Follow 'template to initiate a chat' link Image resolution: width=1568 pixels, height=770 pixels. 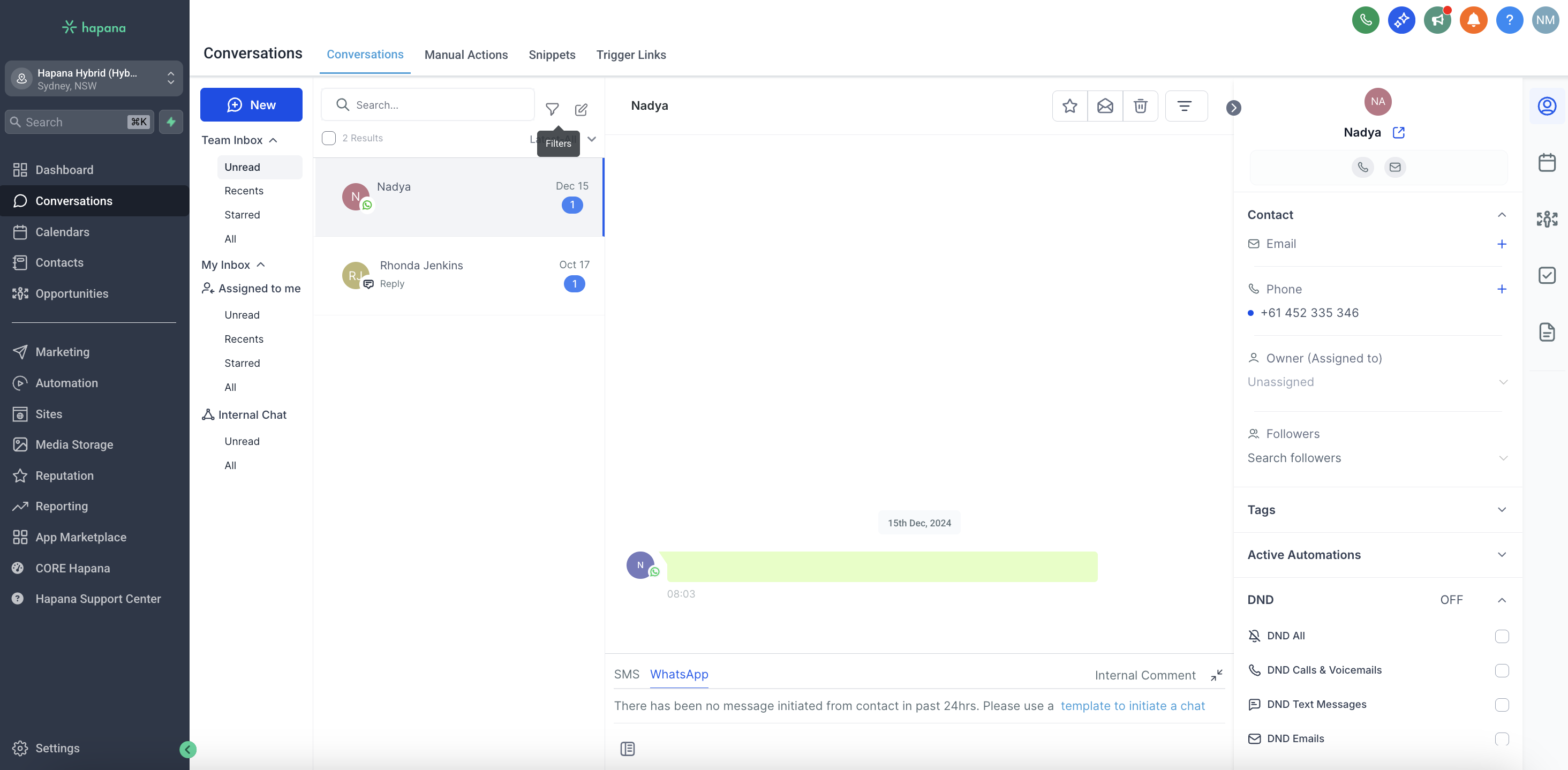(x=1132, y=706)
